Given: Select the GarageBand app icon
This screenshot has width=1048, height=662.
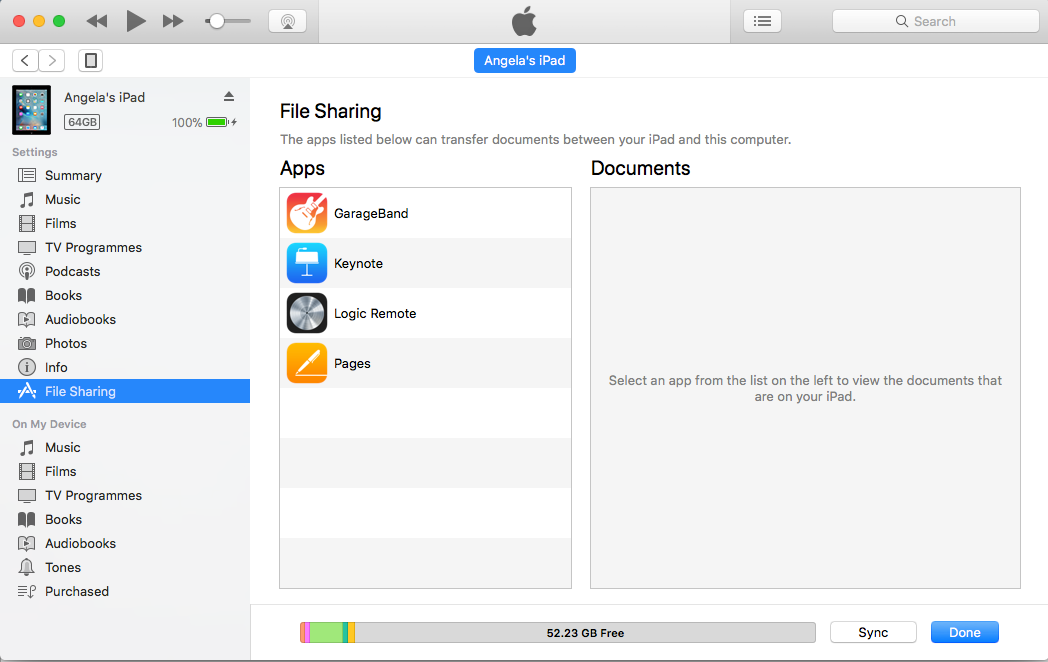Looking at the screenshot, I should pyautogui.click(x=307, y=213).
